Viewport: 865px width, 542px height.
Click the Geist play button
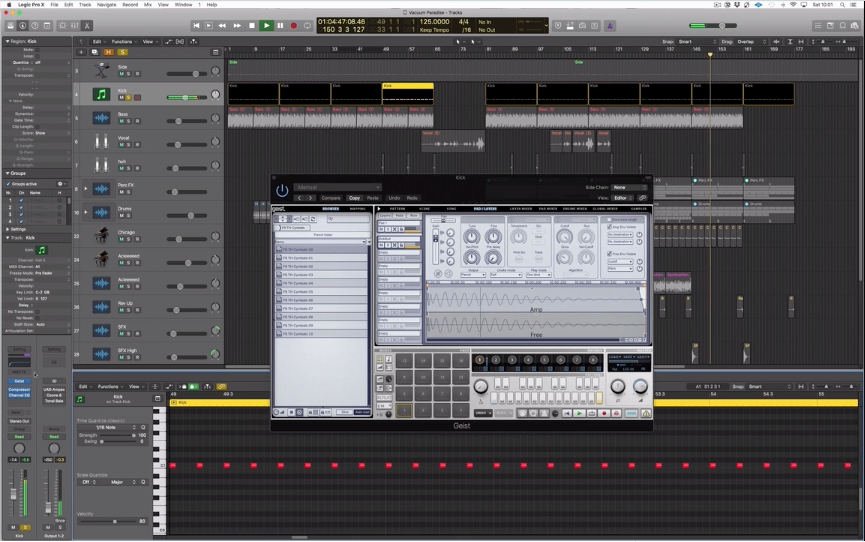(579, 413)
